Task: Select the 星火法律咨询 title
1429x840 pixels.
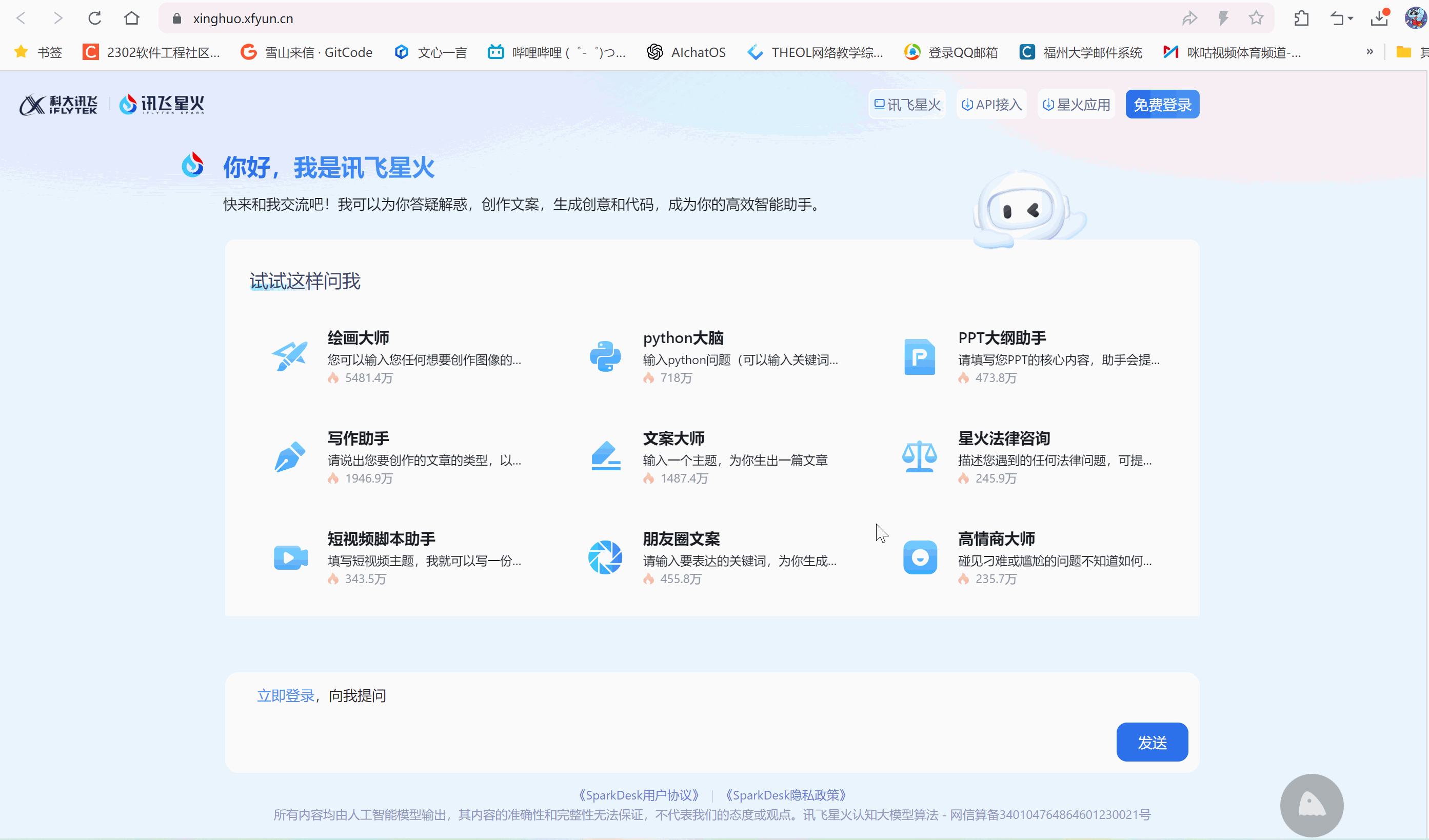Action: click(x=1004, y=438)
